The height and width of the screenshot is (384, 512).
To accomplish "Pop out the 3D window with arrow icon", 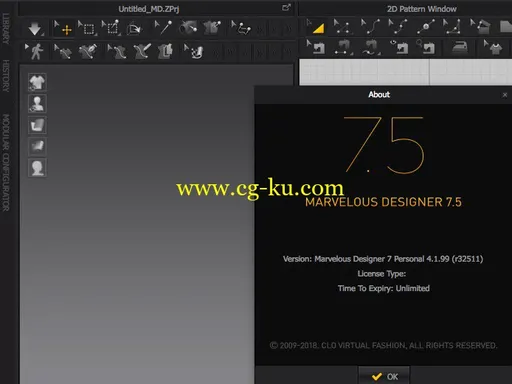I will coord(286,7).
